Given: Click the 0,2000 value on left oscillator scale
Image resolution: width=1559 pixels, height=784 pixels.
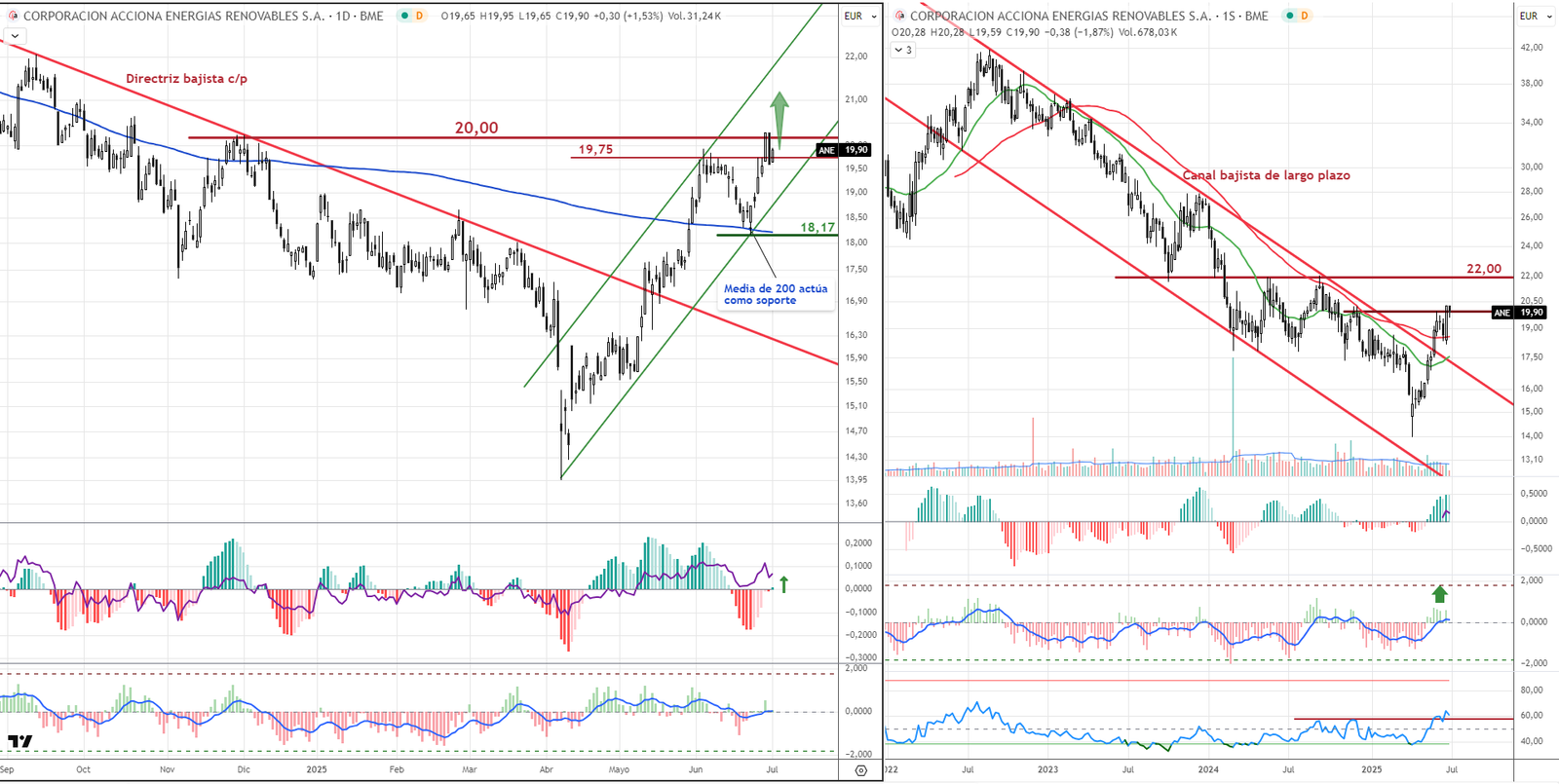Looking at the screenshot, I should (858, 543).
